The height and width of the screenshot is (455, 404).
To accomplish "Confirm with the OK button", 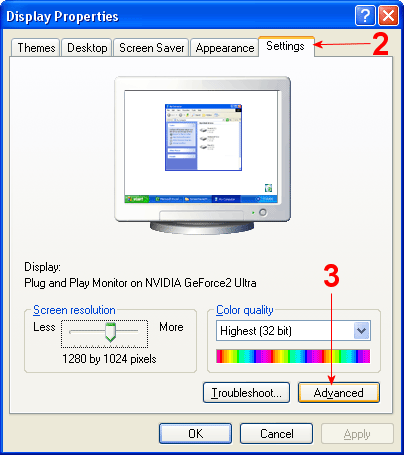I will click(x=195, y=434).
